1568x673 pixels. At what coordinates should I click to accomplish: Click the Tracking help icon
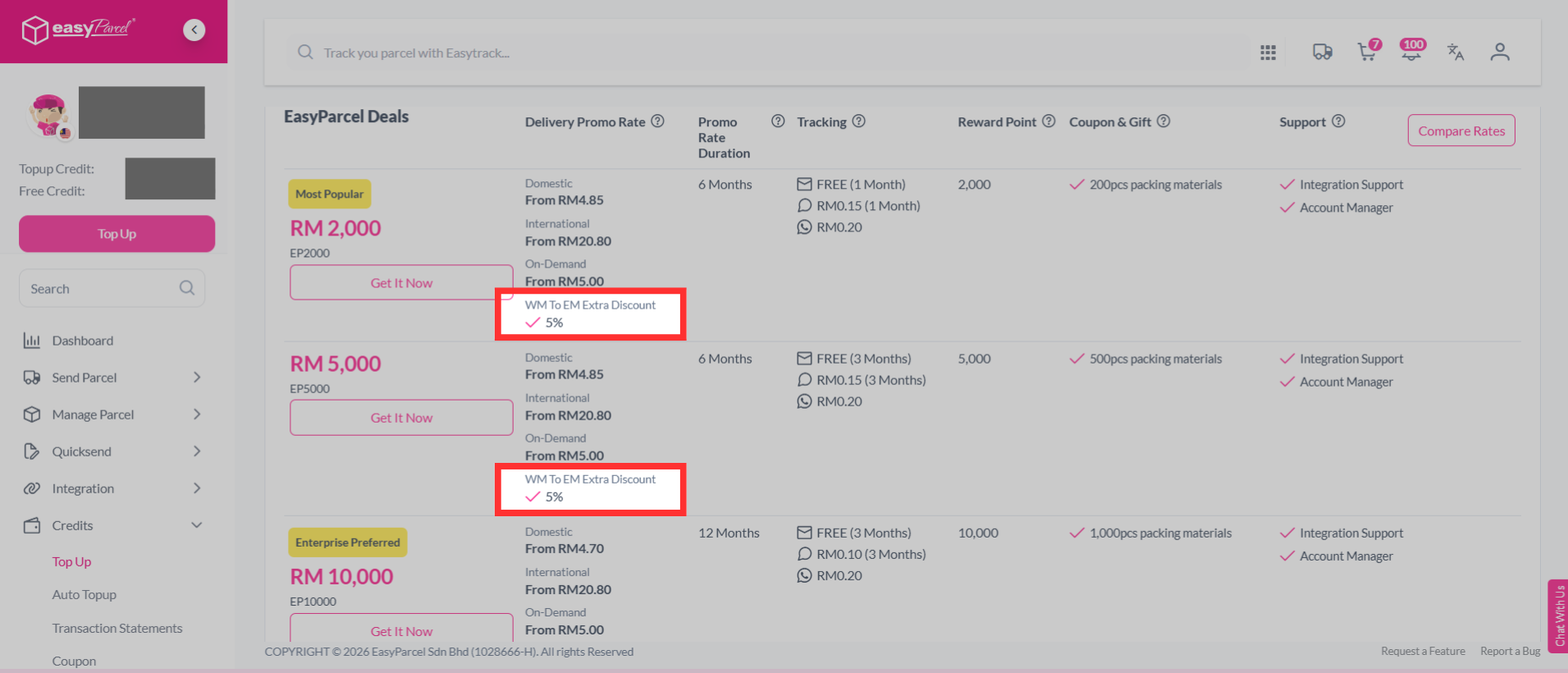(x=858, y=121)
